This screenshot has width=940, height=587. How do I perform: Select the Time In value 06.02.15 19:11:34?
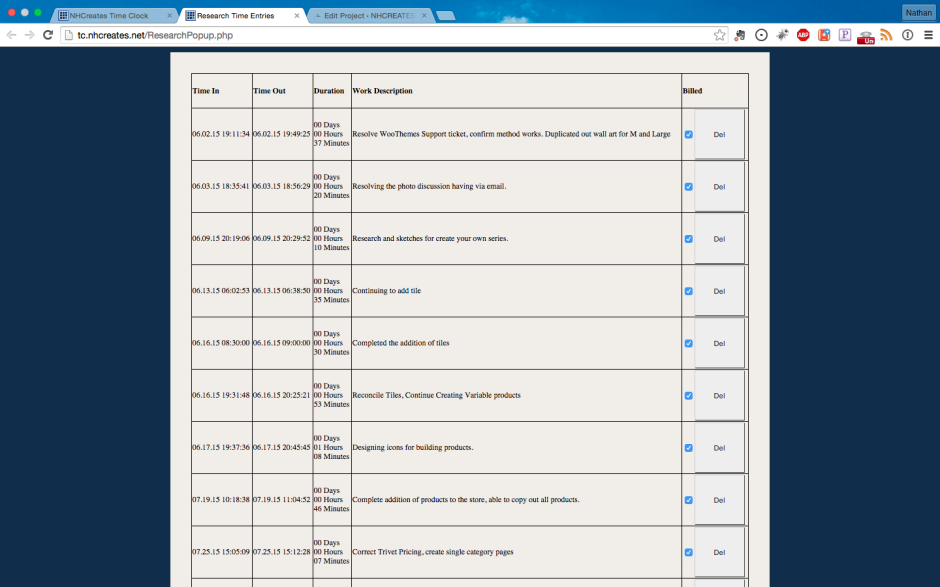221,134
